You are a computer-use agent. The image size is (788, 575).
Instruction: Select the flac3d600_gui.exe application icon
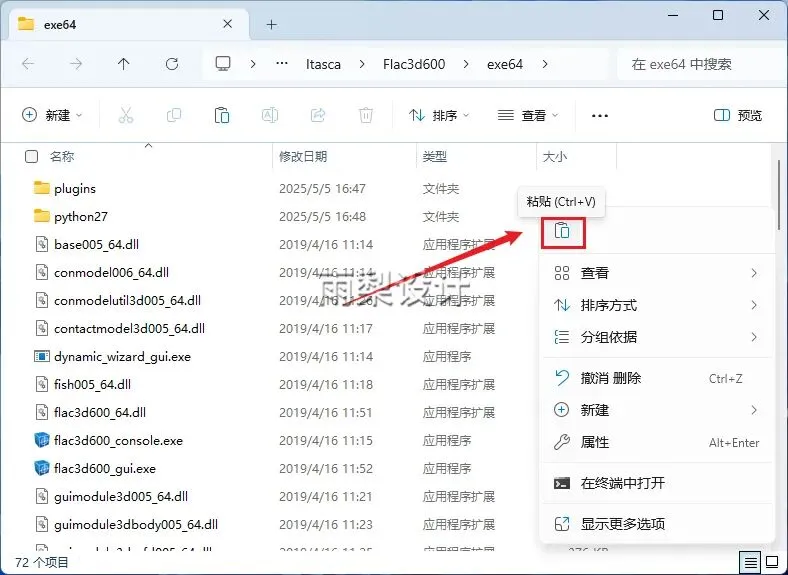coord(42,468)
